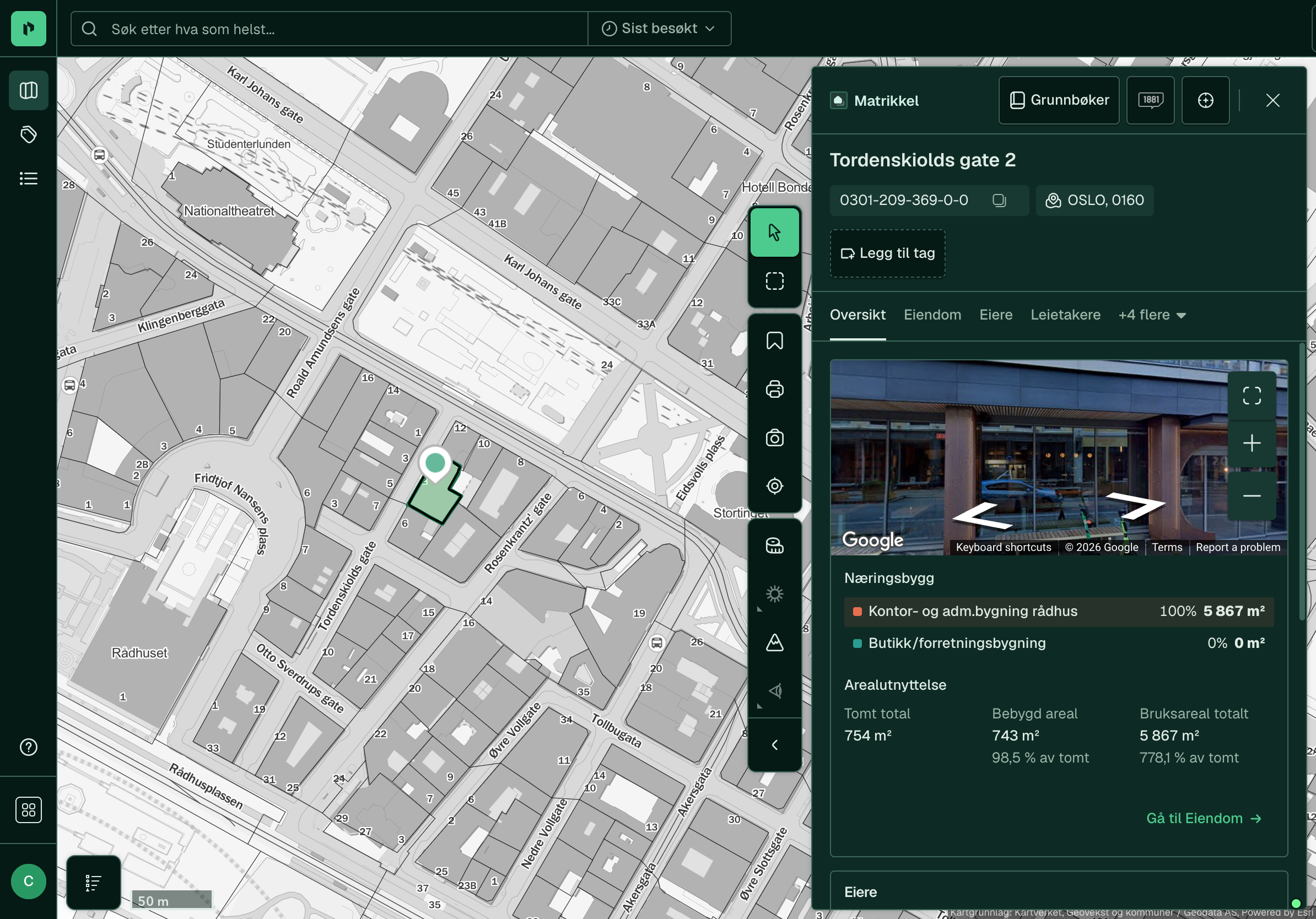Take a map snapshot with camera icon

pyautogui.click(x=774, y=437)
